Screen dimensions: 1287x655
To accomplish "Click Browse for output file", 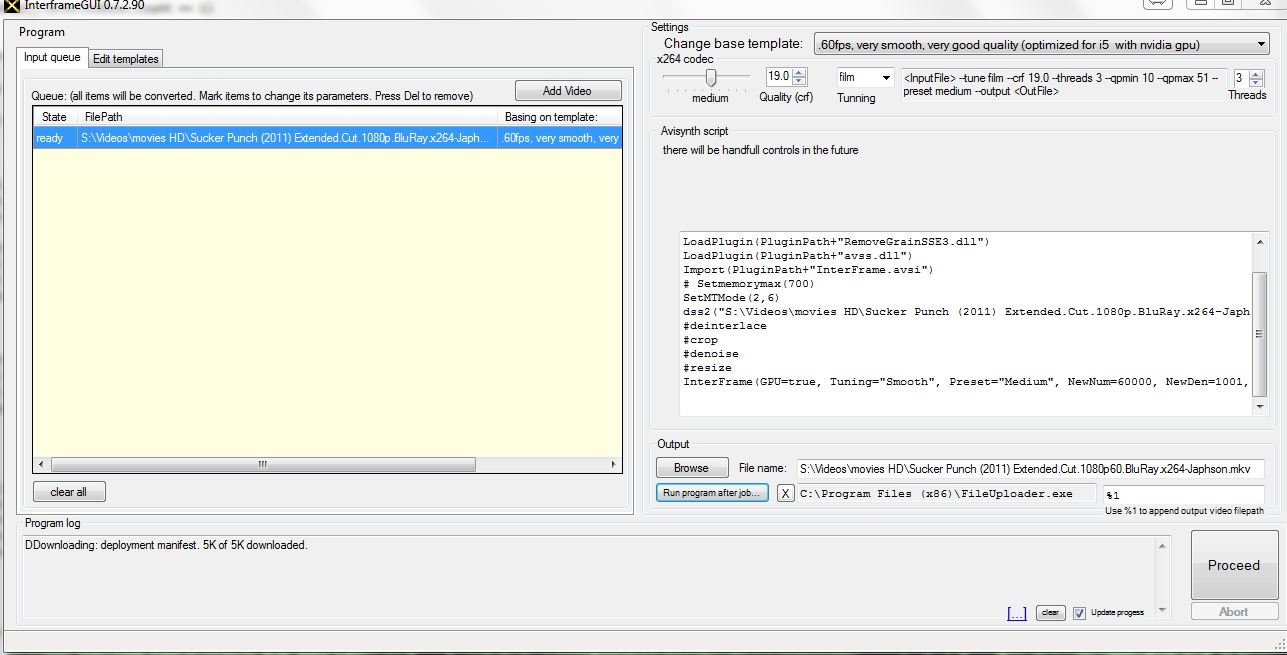I will [x=691, y=468].
